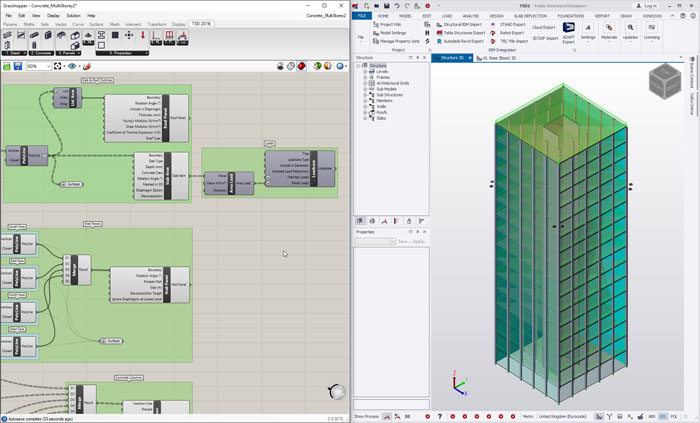Screen dimensions: 700x423
Task: Toggle the ABS option in status bar
Action: (651, 416)
